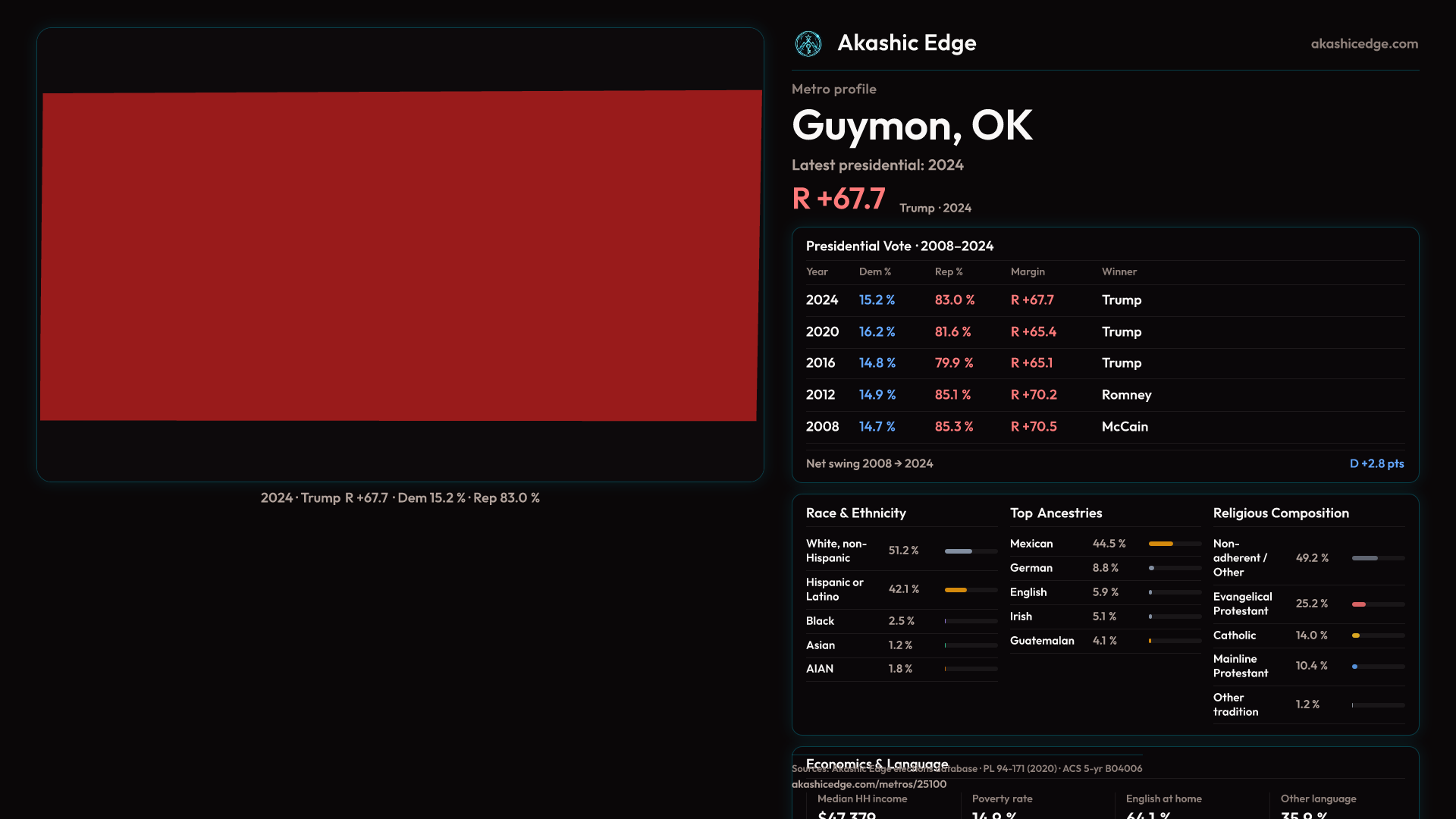The height and width of the screenshot is (819, 1456).
Task: Click the R +67.7 headline margin
Action: click(838, 199)
